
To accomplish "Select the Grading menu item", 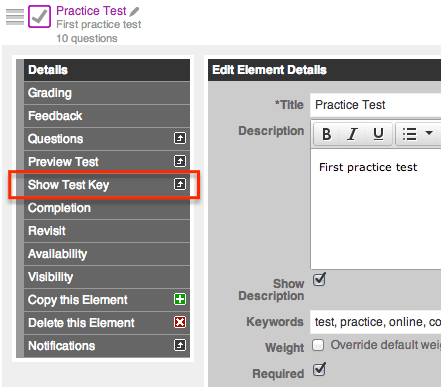I will coord(107,93).
